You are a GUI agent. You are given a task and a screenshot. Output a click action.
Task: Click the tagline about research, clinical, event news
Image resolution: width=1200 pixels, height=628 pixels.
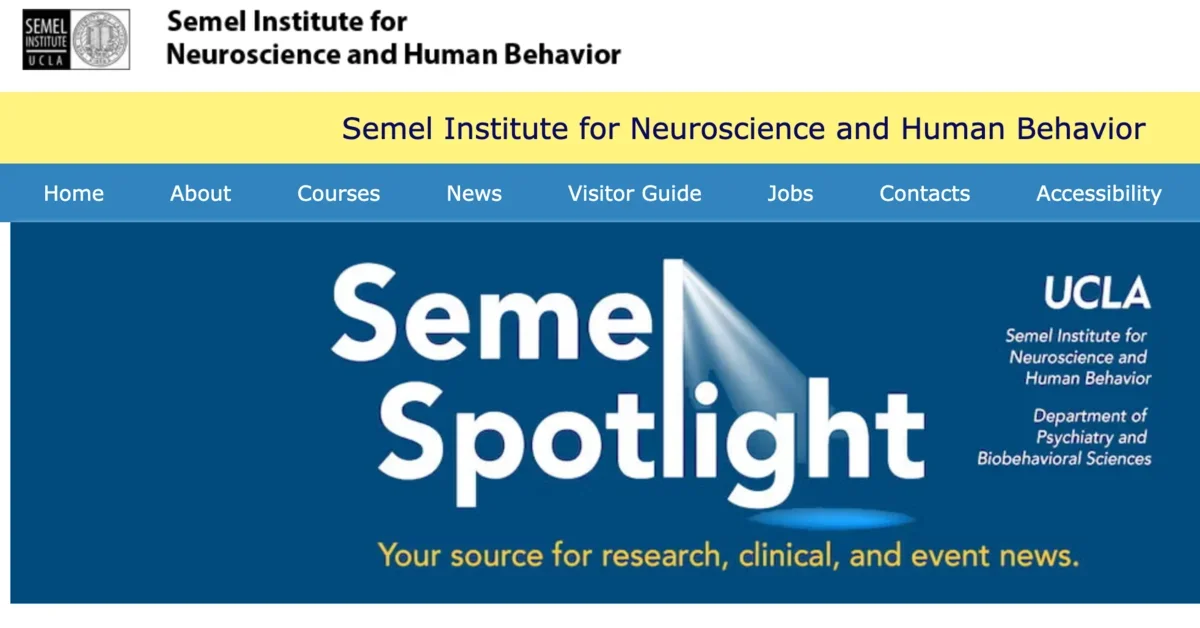click(x=728, y=555)
